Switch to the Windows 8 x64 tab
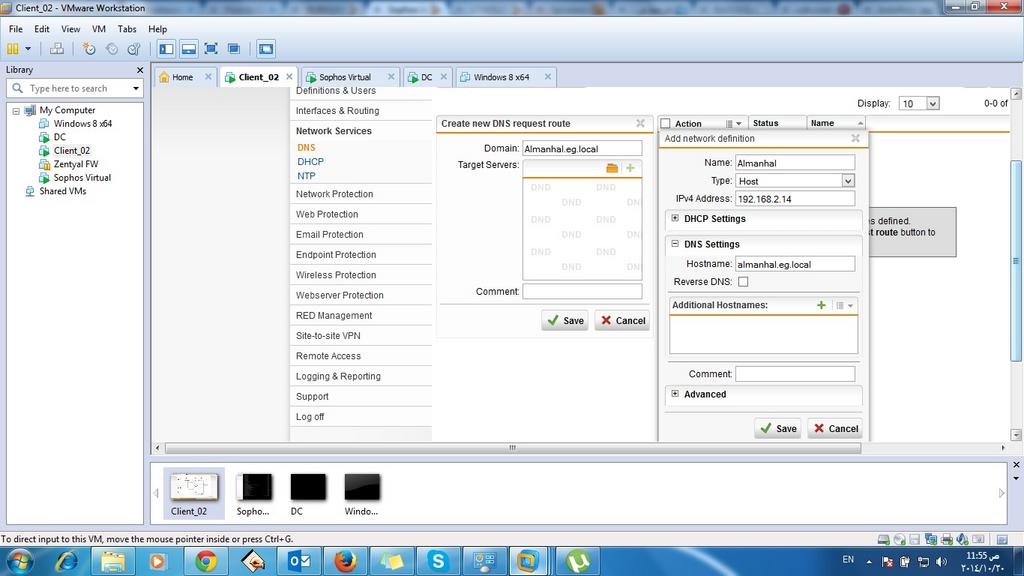Screen dimensions: 1024x576 point(502,77)
